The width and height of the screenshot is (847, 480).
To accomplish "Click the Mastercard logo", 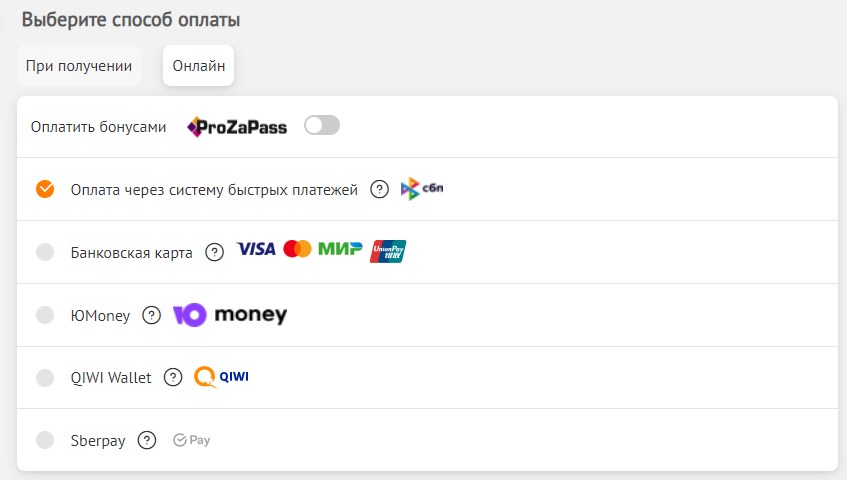I will [x=297, y=249].
